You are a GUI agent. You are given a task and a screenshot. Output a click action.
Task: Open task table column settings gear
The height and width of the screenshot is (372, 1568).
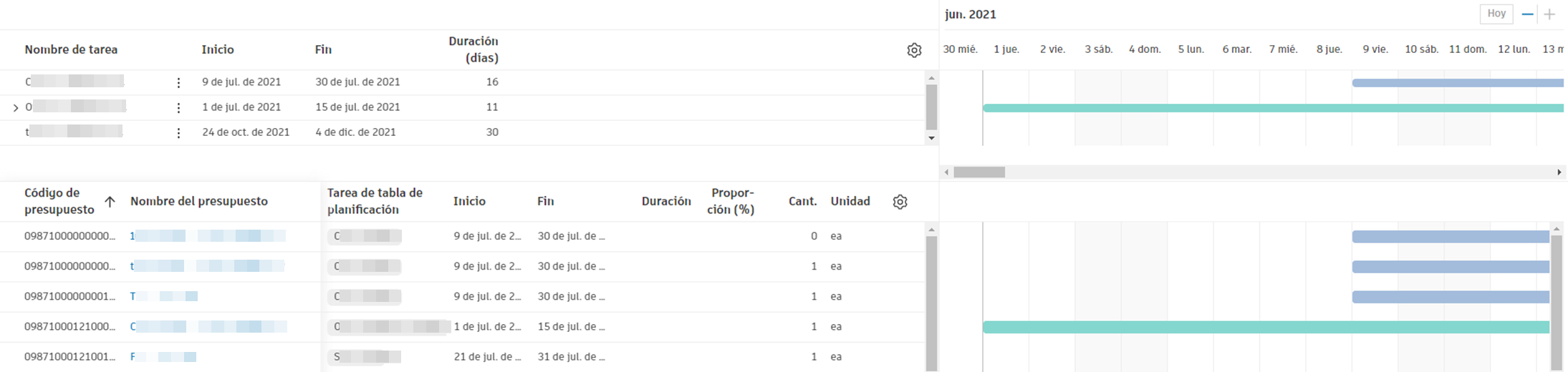click(x=914, y=50)
